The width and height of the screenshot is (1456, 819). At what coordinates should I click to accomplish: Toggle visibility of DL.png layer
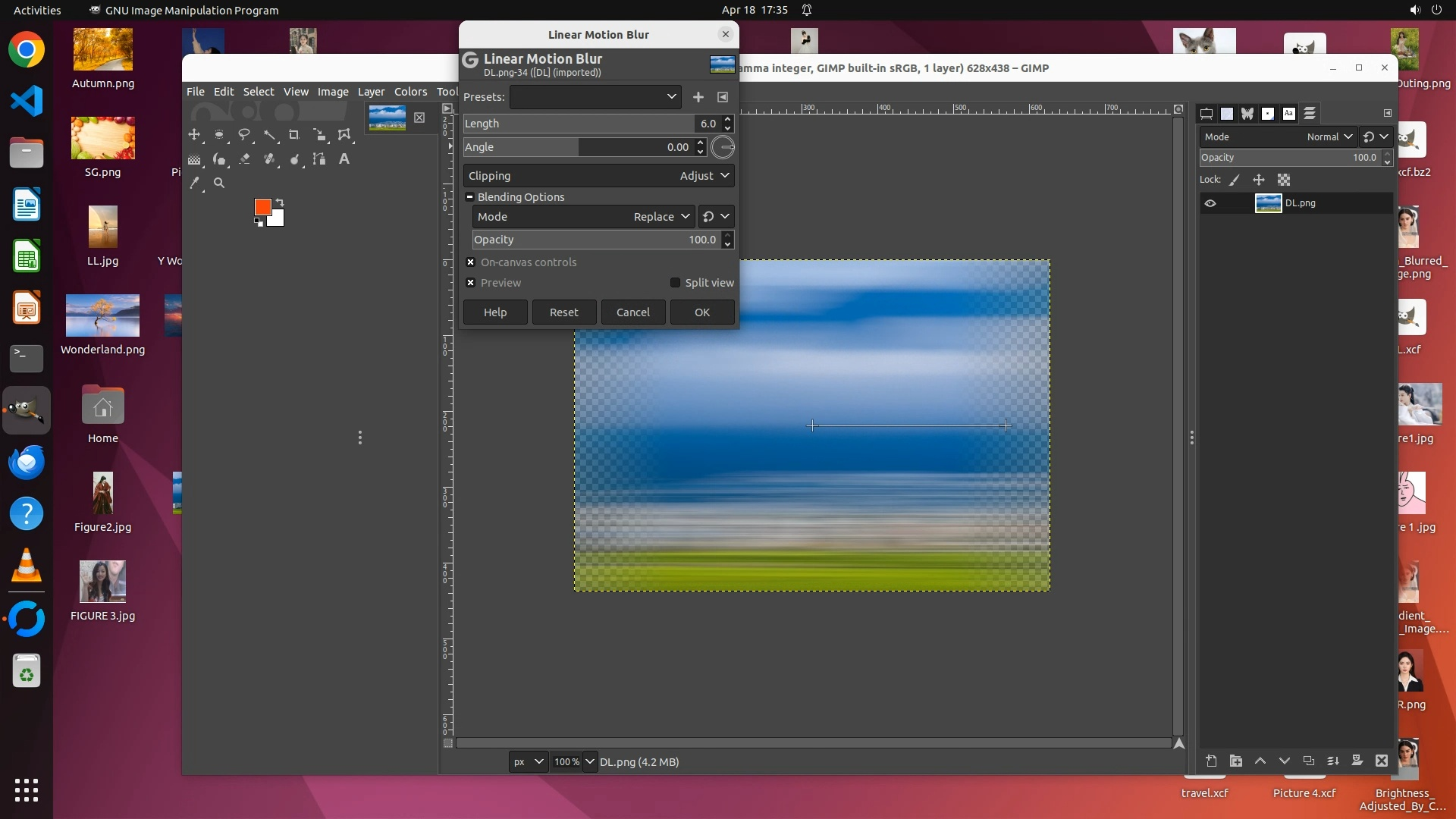(1210, 203)
